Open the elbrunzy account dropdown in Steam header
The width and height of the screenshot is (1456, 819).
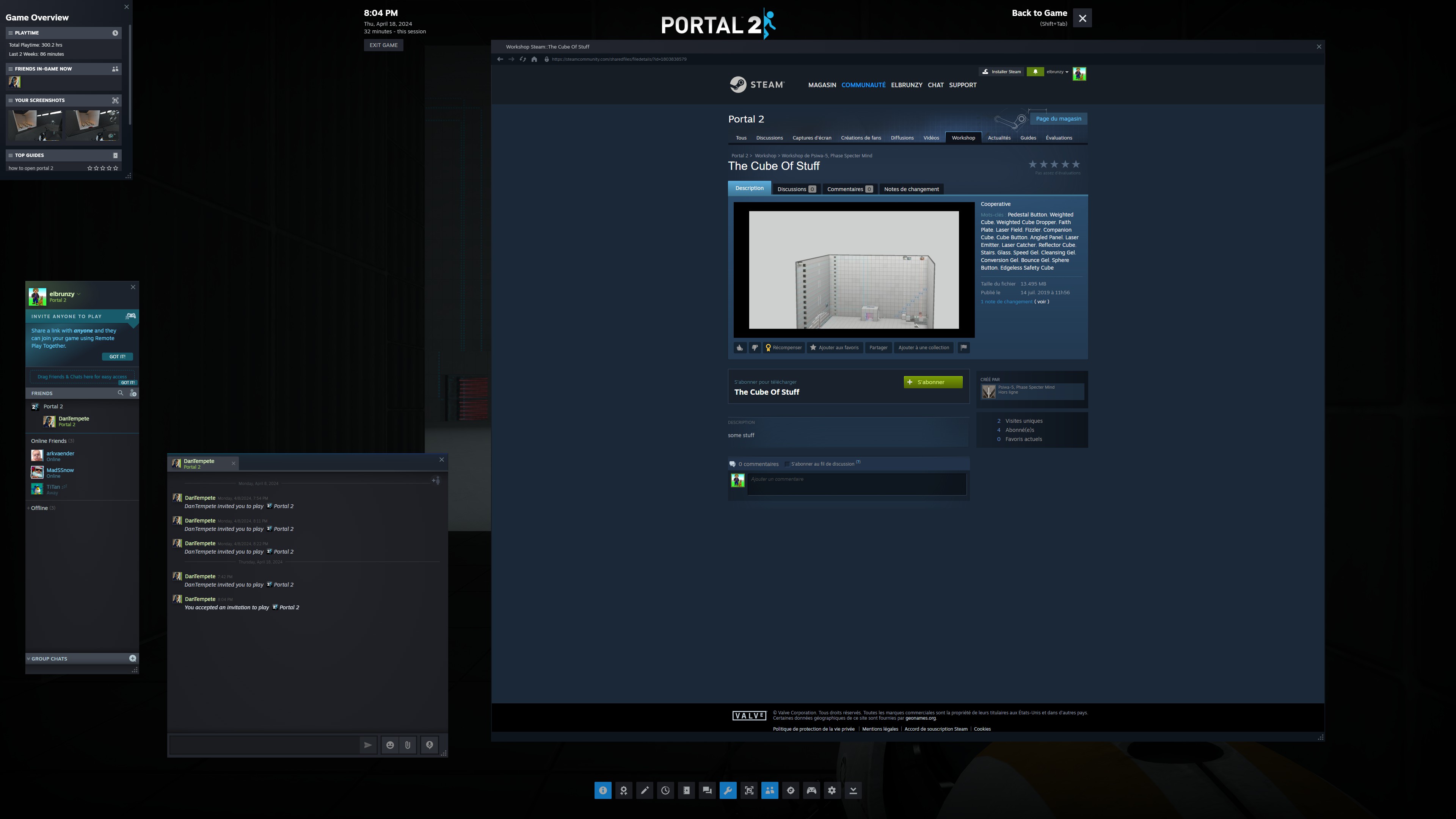(x=1057, y=72)
